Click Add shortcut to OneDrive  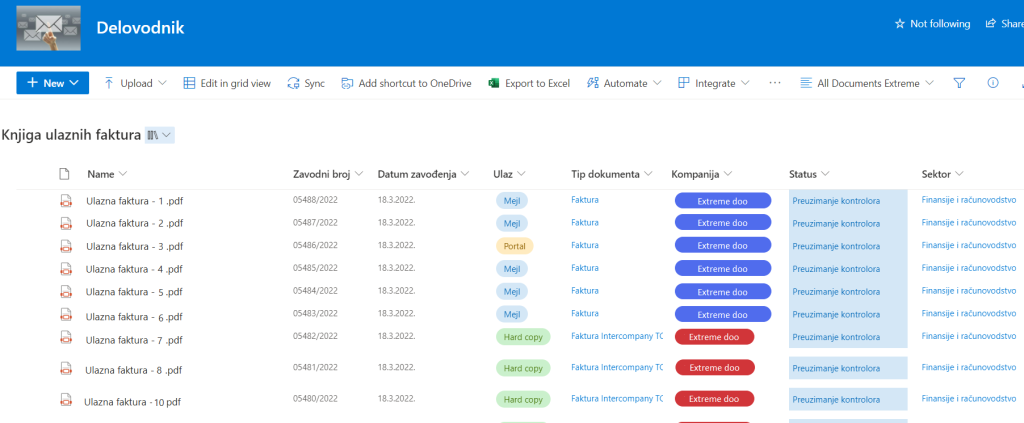click(406, 83)
